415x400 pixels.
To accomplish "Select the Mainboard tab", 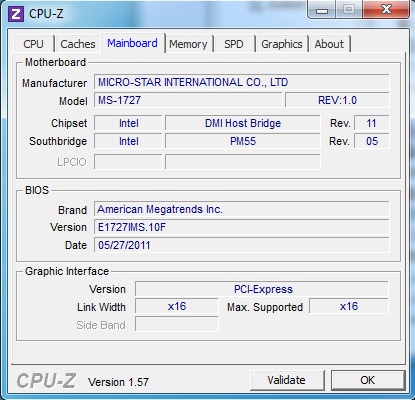I will [x=132, y=43].
